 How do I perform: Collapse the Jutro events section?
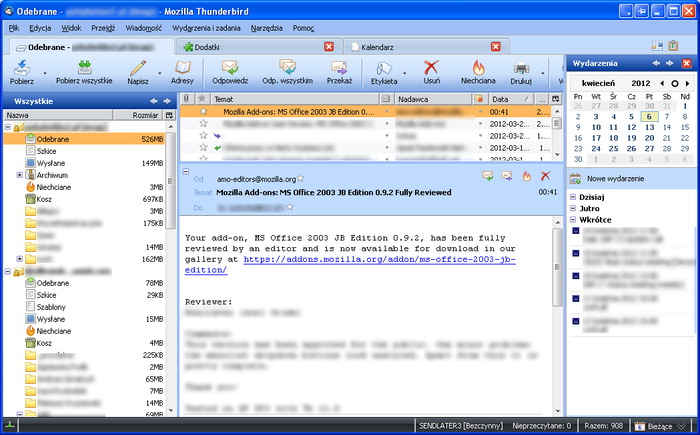coord(573,208)
